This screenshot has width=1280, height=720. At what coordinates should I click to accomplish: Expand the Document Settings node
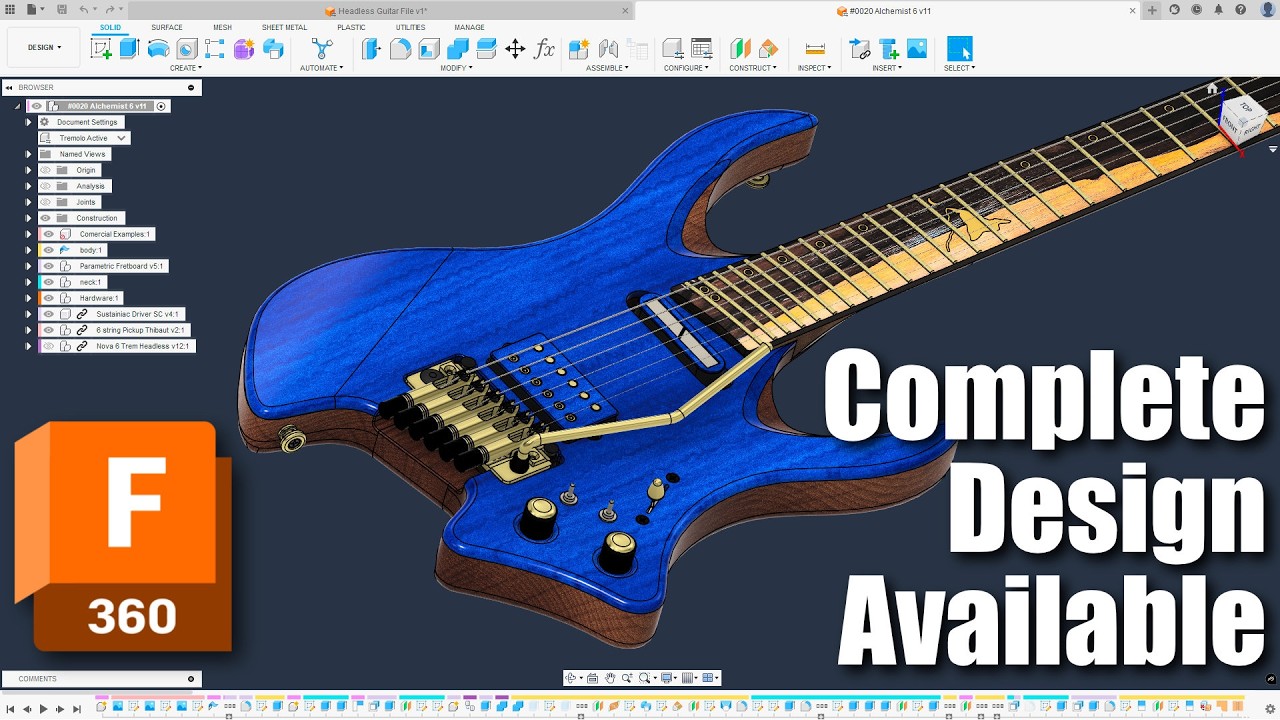pyautogui.click(x=28, y=122)
